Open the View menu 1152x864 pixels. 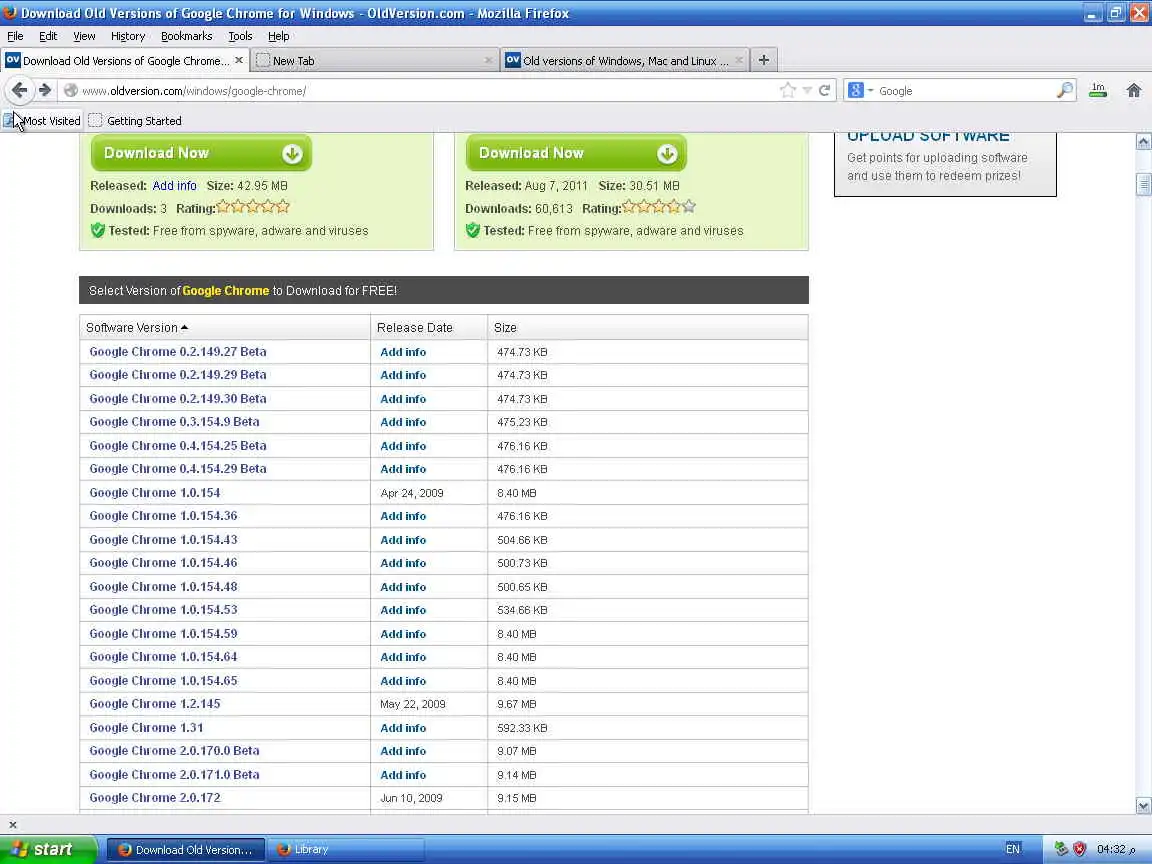84,36
